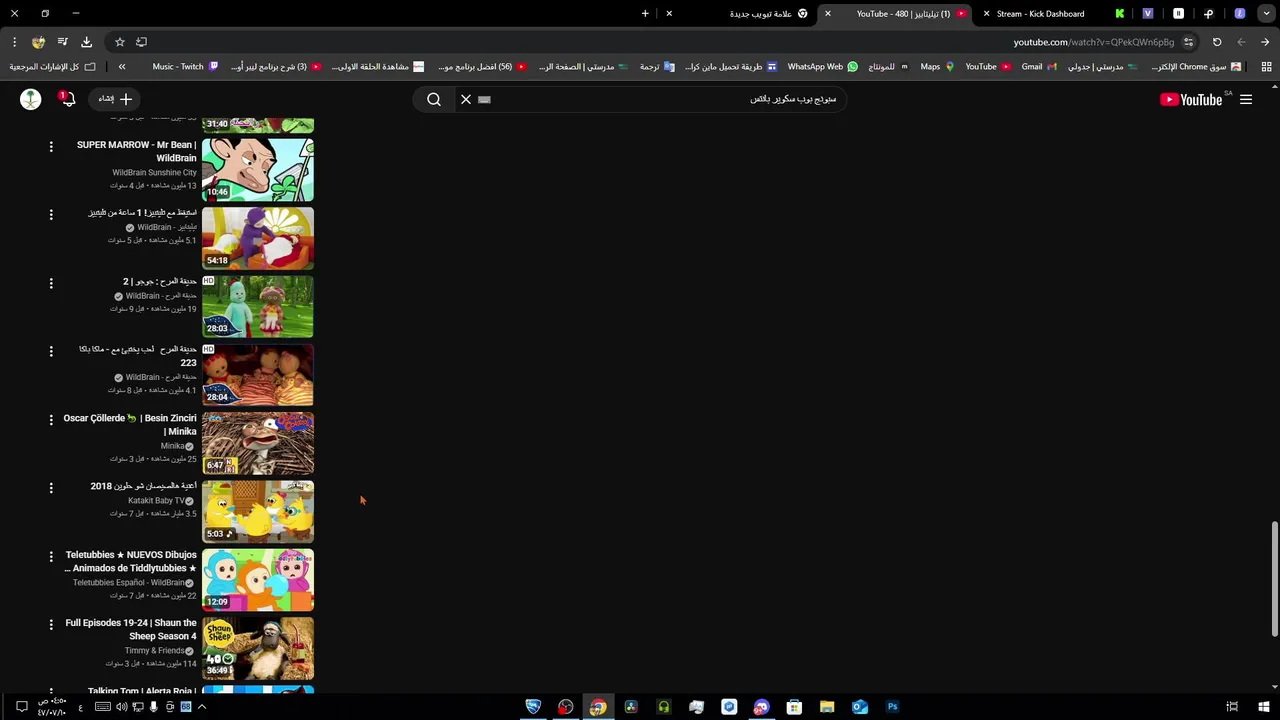Open the كل الإشارات المرجعية bookmarks folder
Viewport: 1280px width, 720px height.
52,67
